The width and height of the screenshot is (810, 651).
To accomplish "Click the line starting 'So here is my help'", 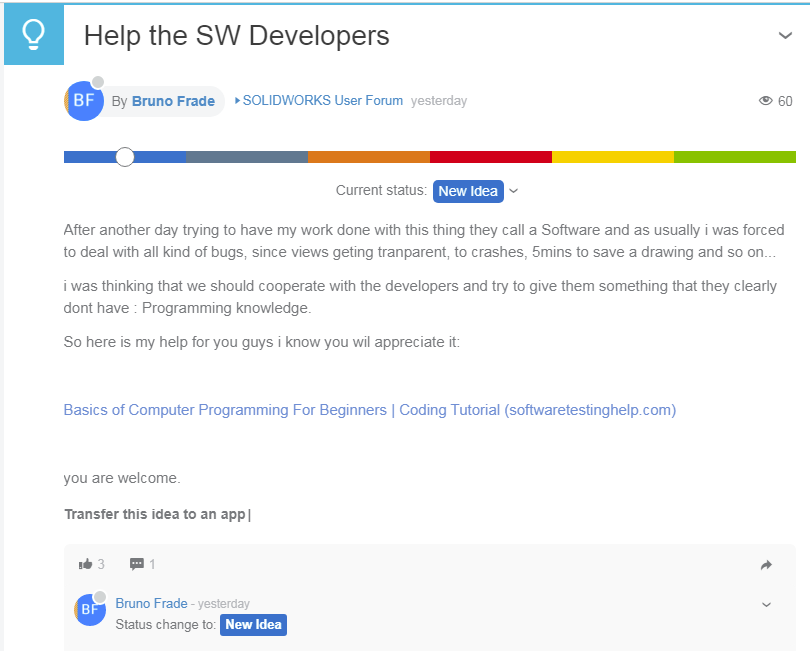I will pyautogui.click(x=261, y=342).
